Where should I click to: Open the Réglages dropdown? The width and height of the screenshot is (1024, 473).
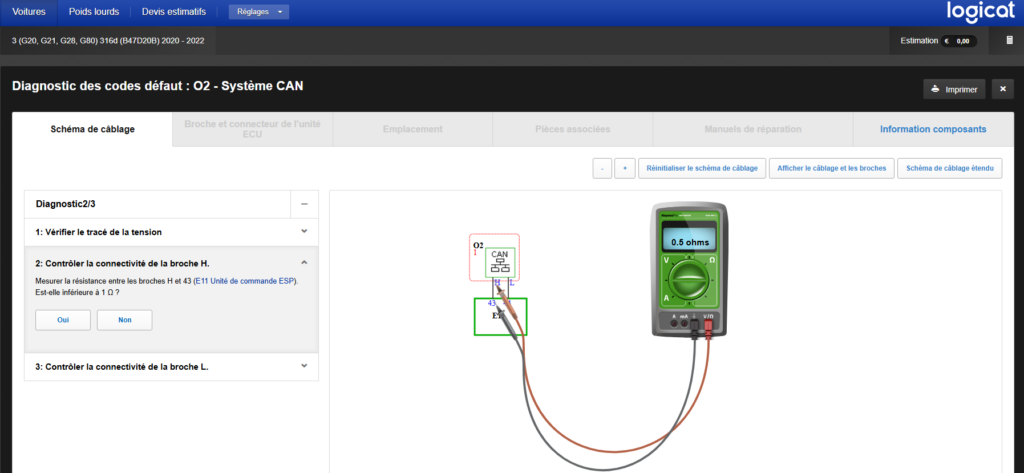coord(259,12)
